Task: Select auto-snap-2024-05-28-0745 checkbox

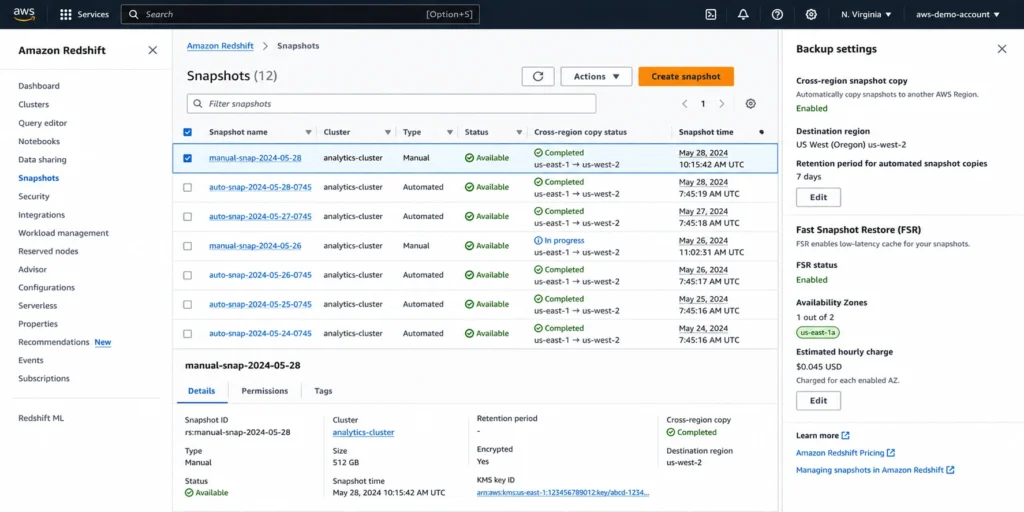Action: click(x=187, y=187)
